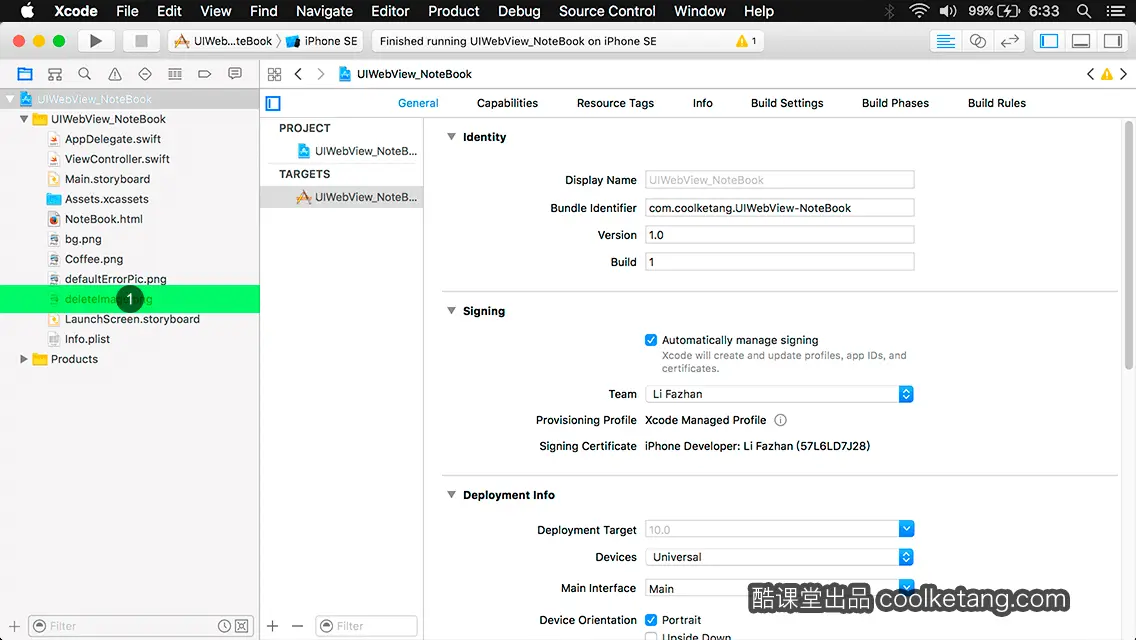1136x640 pixels.
Task: Open Spotlight search in the menu bar
Action: [x=1084, y=11]
